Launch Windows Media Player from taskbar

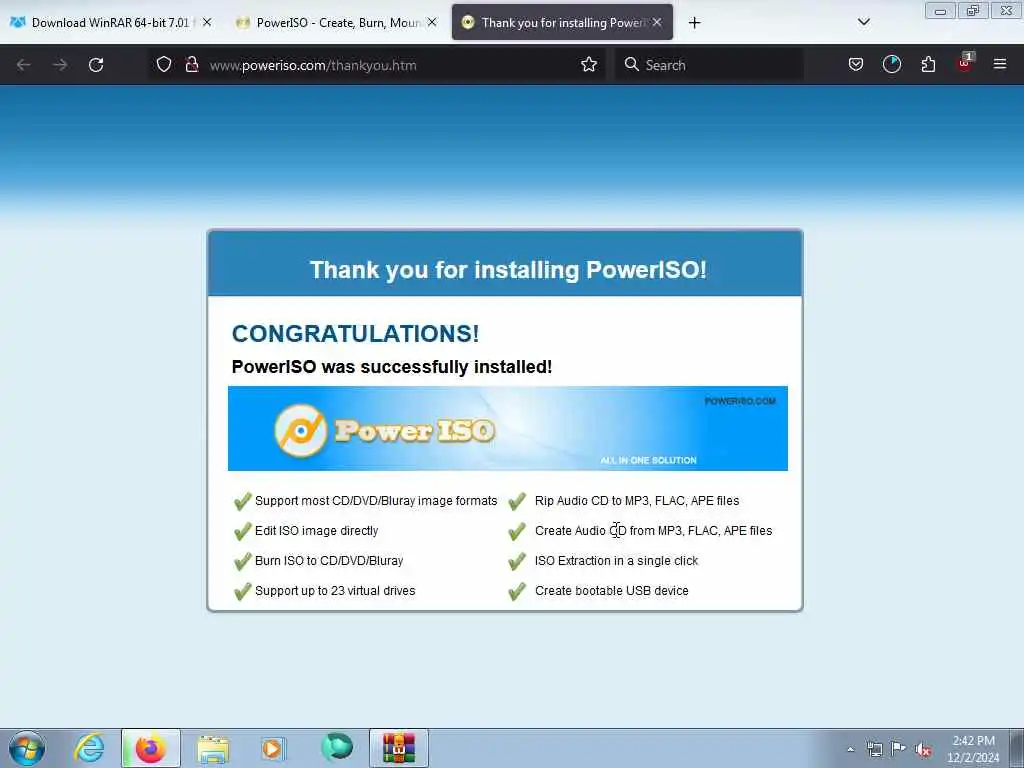pos(274,748)
